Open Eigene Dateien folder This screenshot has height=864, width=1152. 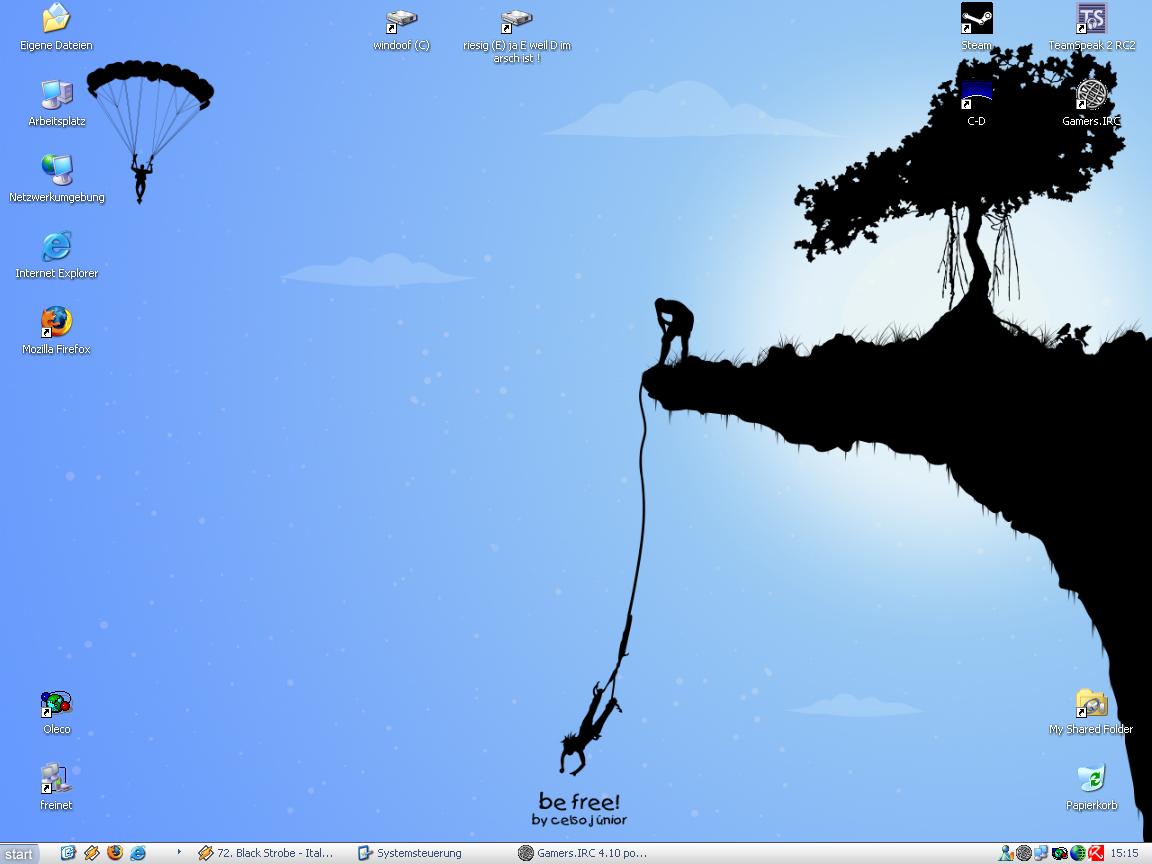click(x=57, y=20)
